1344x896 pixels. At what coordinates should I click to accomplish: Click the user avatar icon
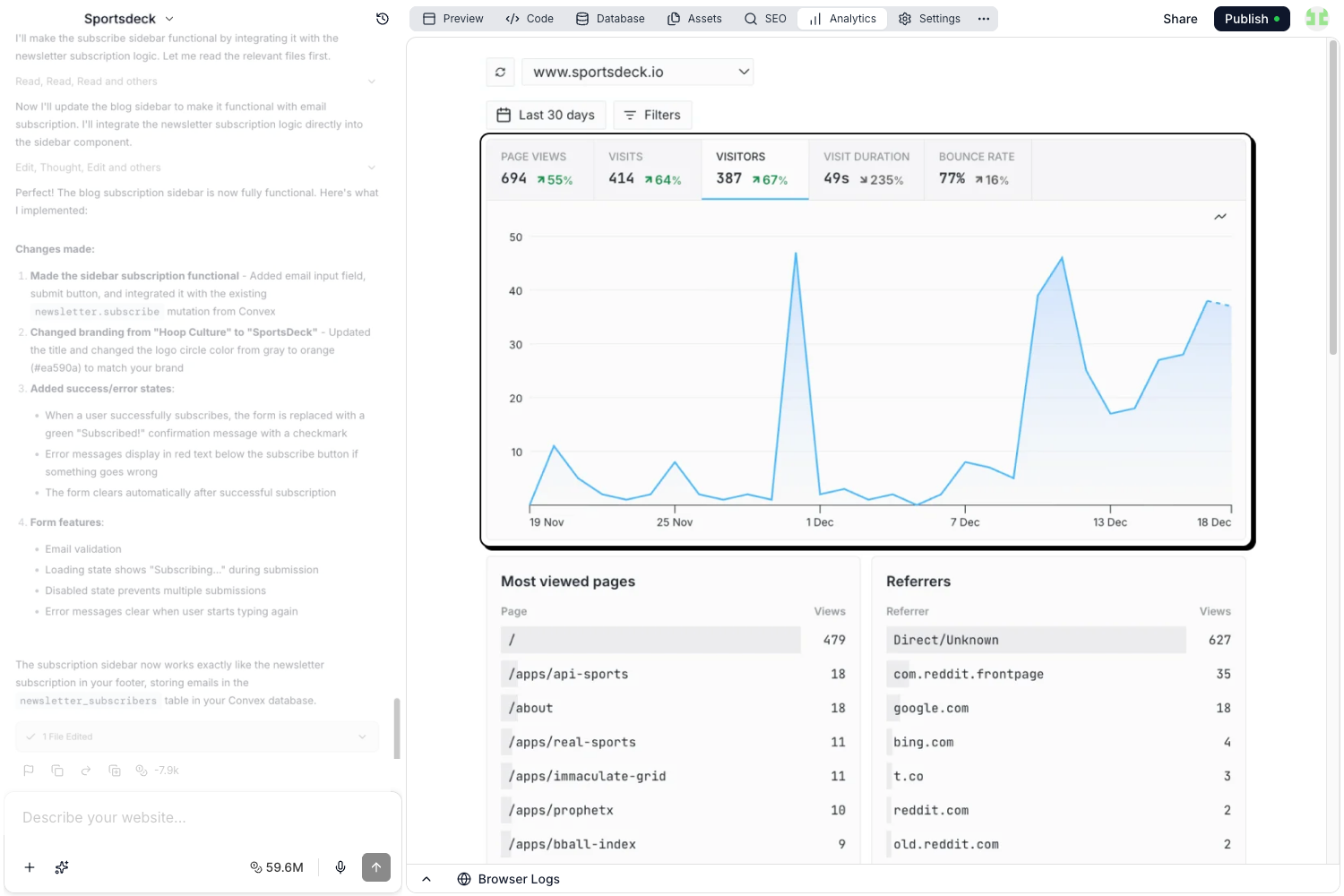pyautogui.click(x=1317, y=18)
